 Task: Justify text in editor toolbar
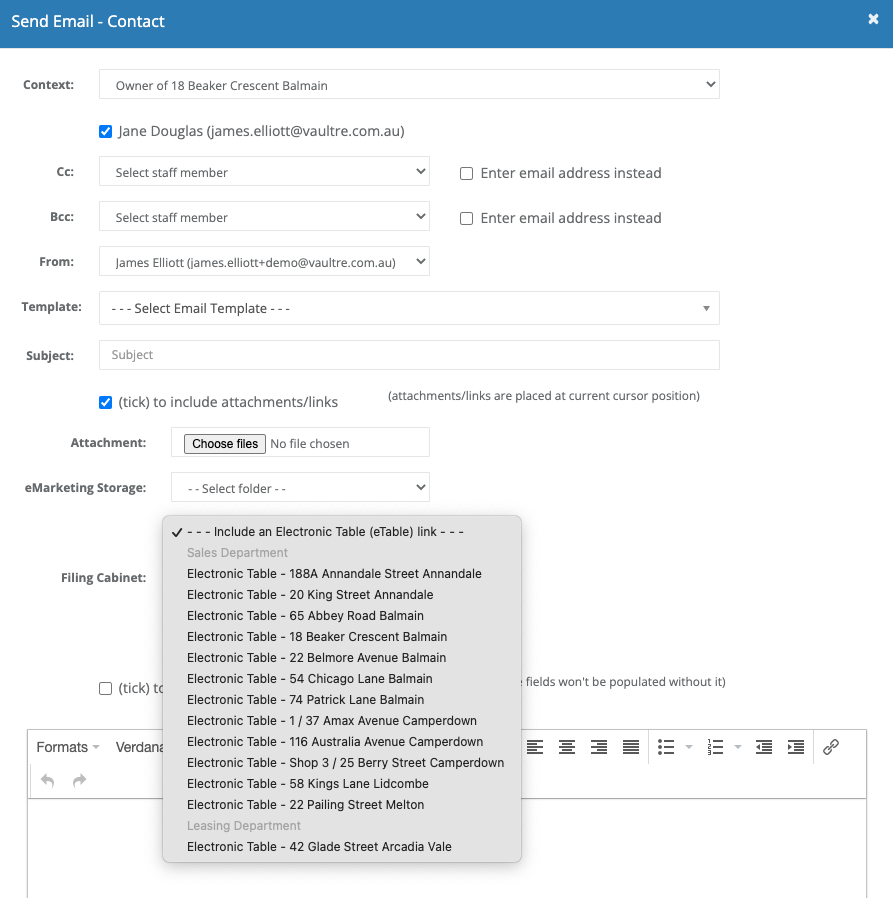pos(631,747)
